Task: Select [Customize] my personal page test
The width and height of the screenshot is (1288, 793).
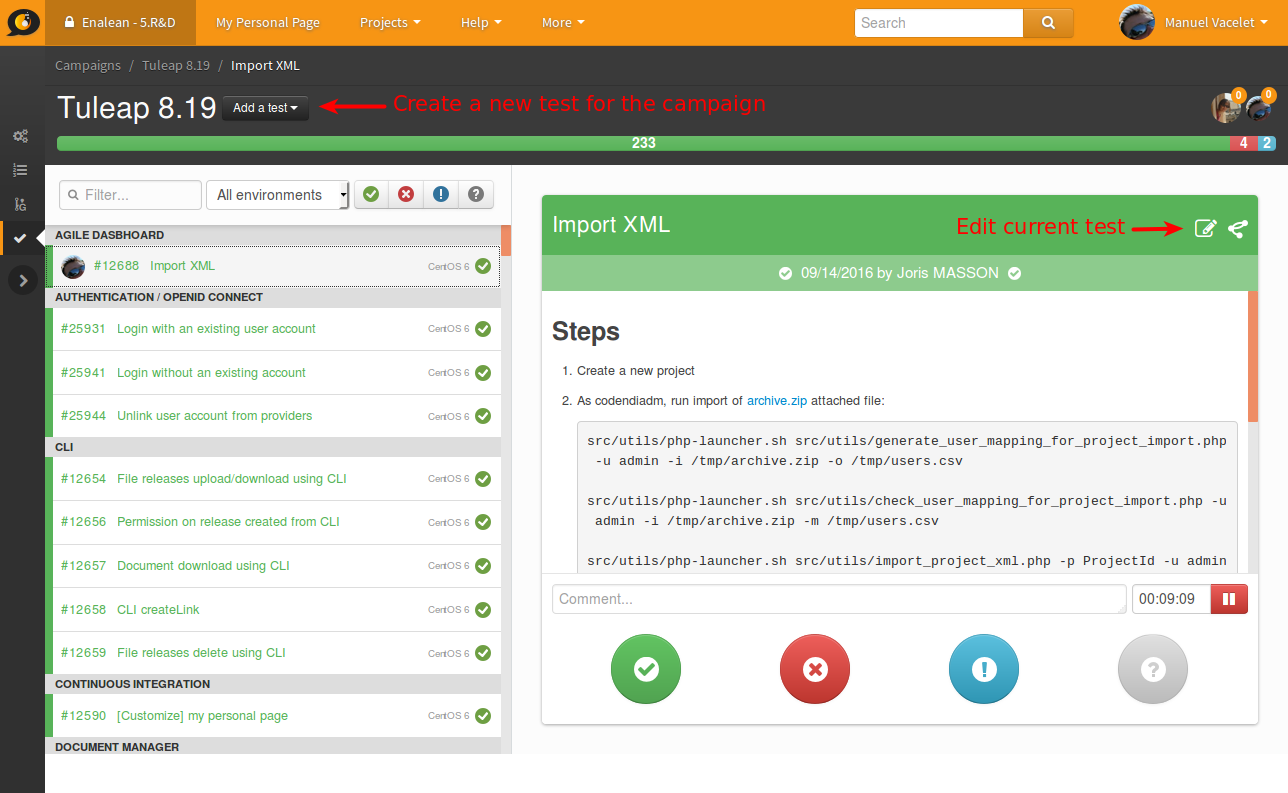Action: tap(274, 716)
